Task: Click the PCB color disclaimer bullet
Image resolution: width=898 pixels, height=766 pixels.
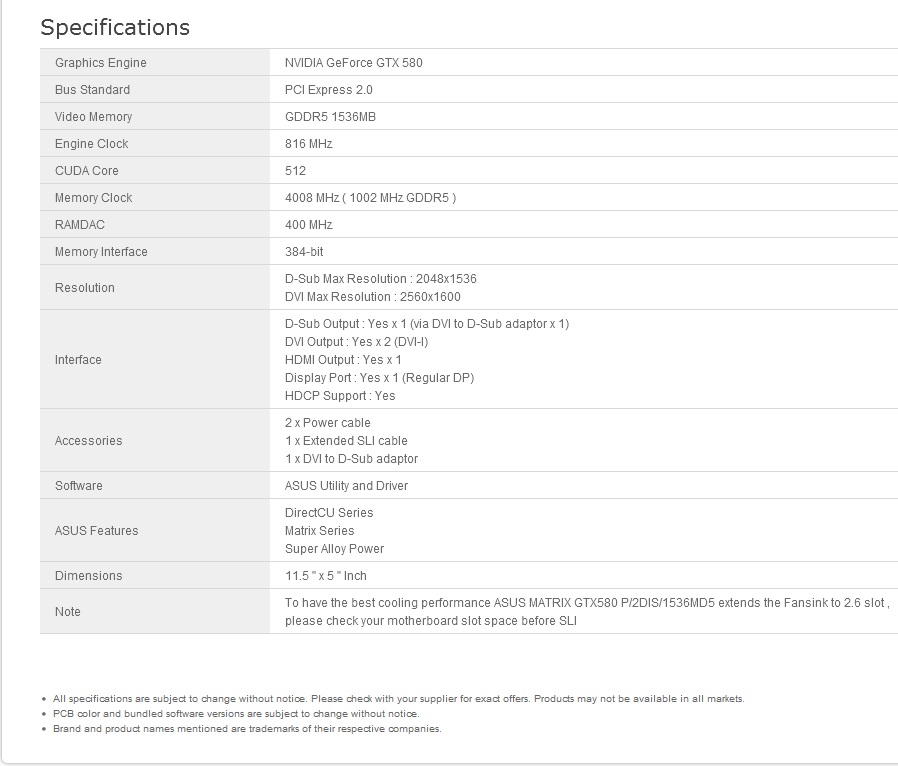Action: [236, 714]
